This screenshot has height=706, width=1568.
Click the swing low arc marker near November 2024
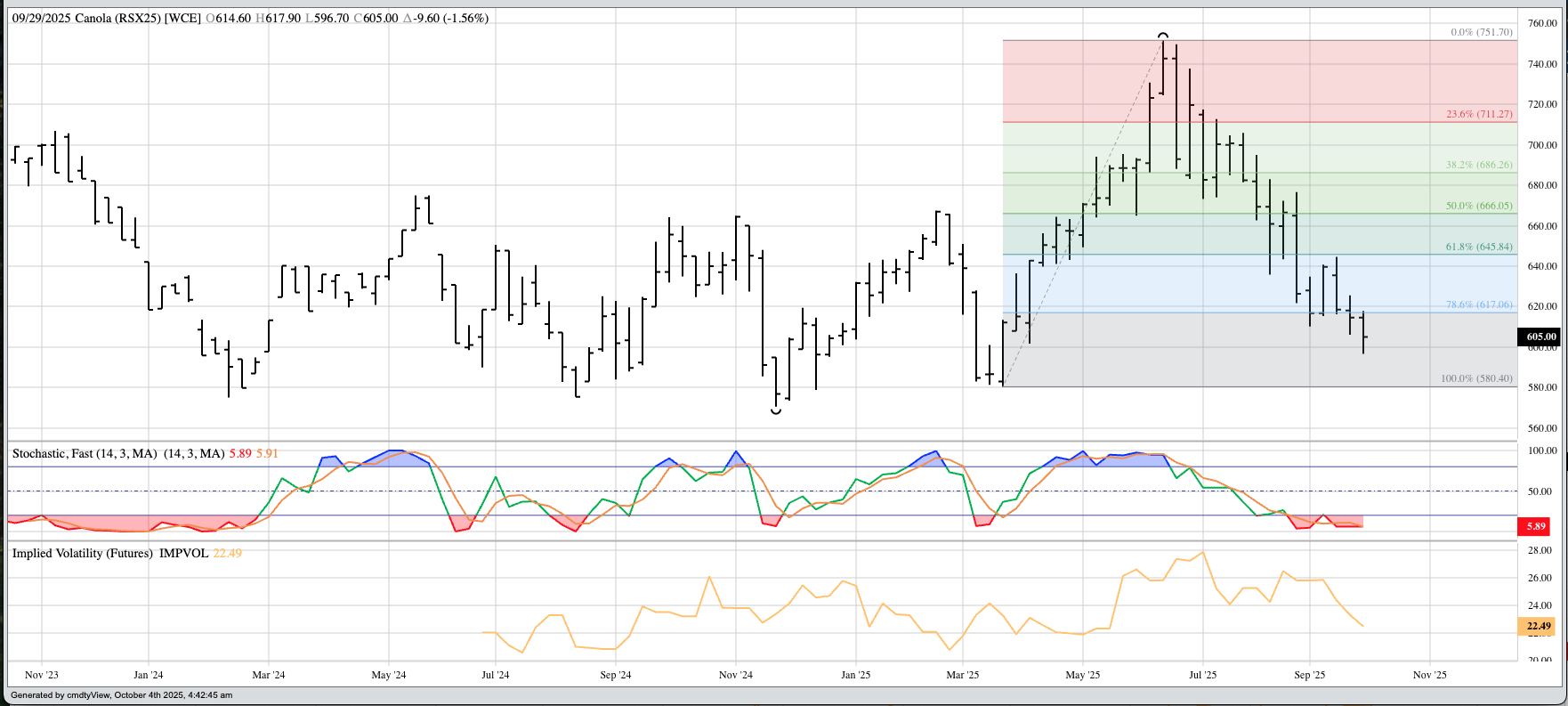(x=776, y=410)
